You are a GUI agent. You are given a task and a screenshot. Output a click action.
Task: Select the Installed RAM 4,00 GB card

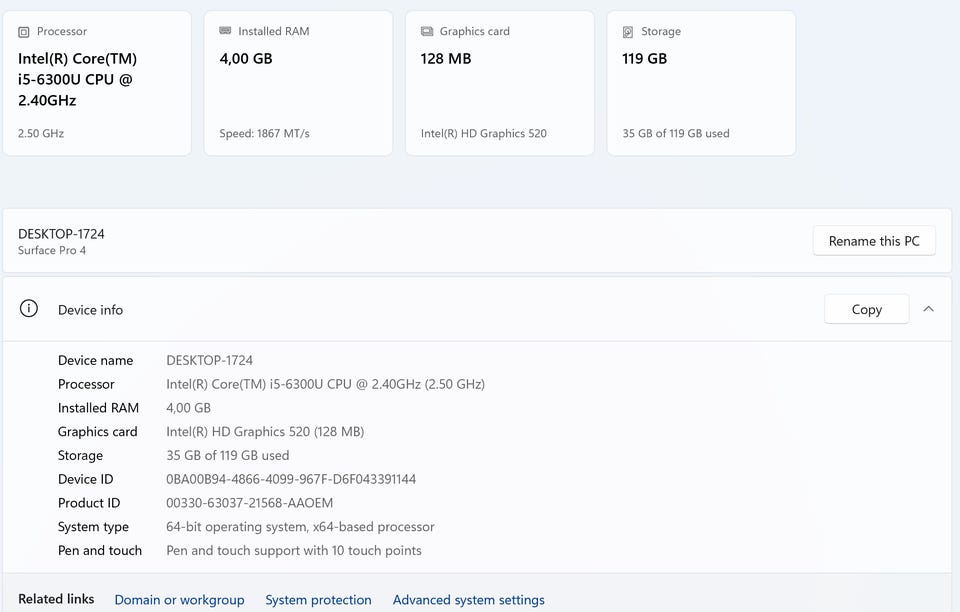click(298, 83)
